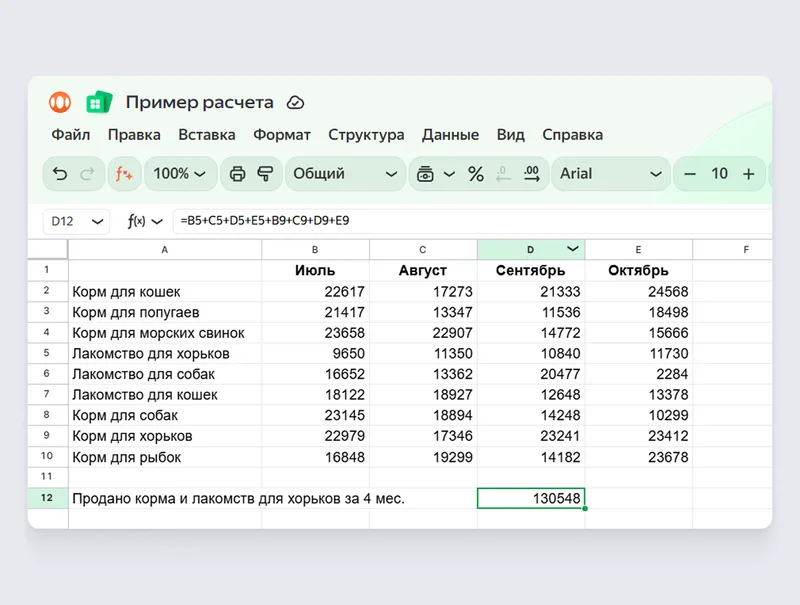The image size is (800, 605).
Task: Open the Данные menu
Action: (x=450, y=135)
